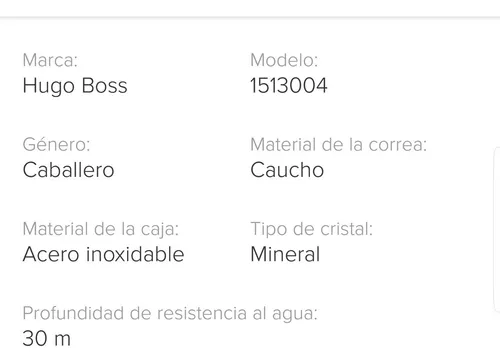Screen dimensions: 500x363
Task: Select the 30 m water resistance value
Action: coord(47,339)
